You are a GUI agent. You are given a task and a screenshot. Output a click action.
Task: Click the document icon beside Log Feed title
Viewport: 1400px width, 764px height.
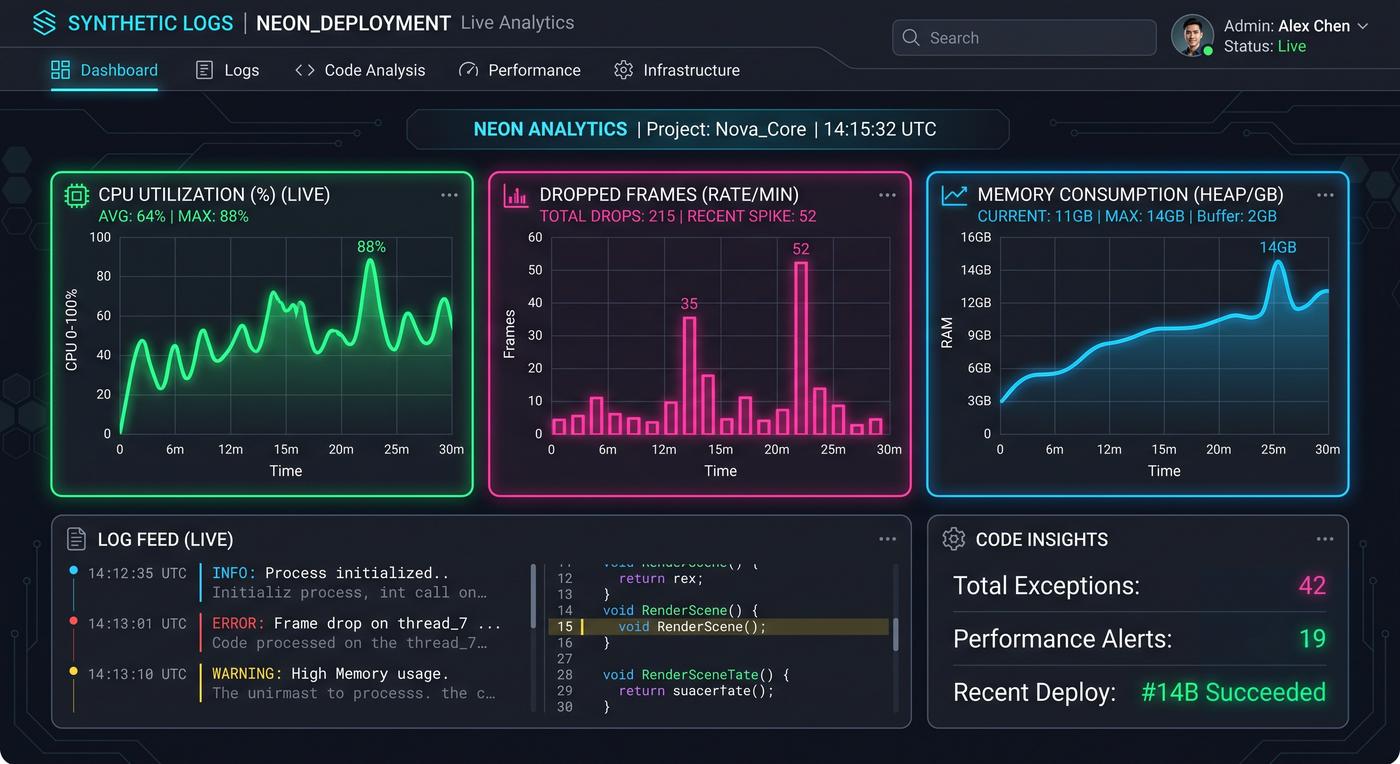[76, 539]
